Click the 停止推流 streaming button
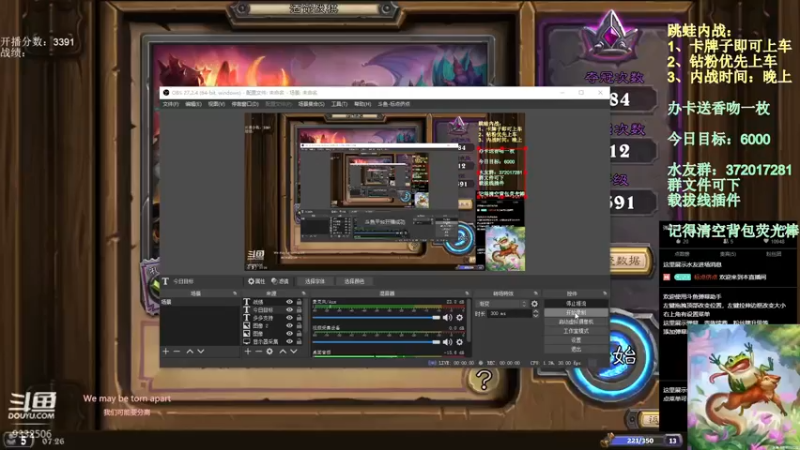800x450 pixels. click(x=576, y=304)
